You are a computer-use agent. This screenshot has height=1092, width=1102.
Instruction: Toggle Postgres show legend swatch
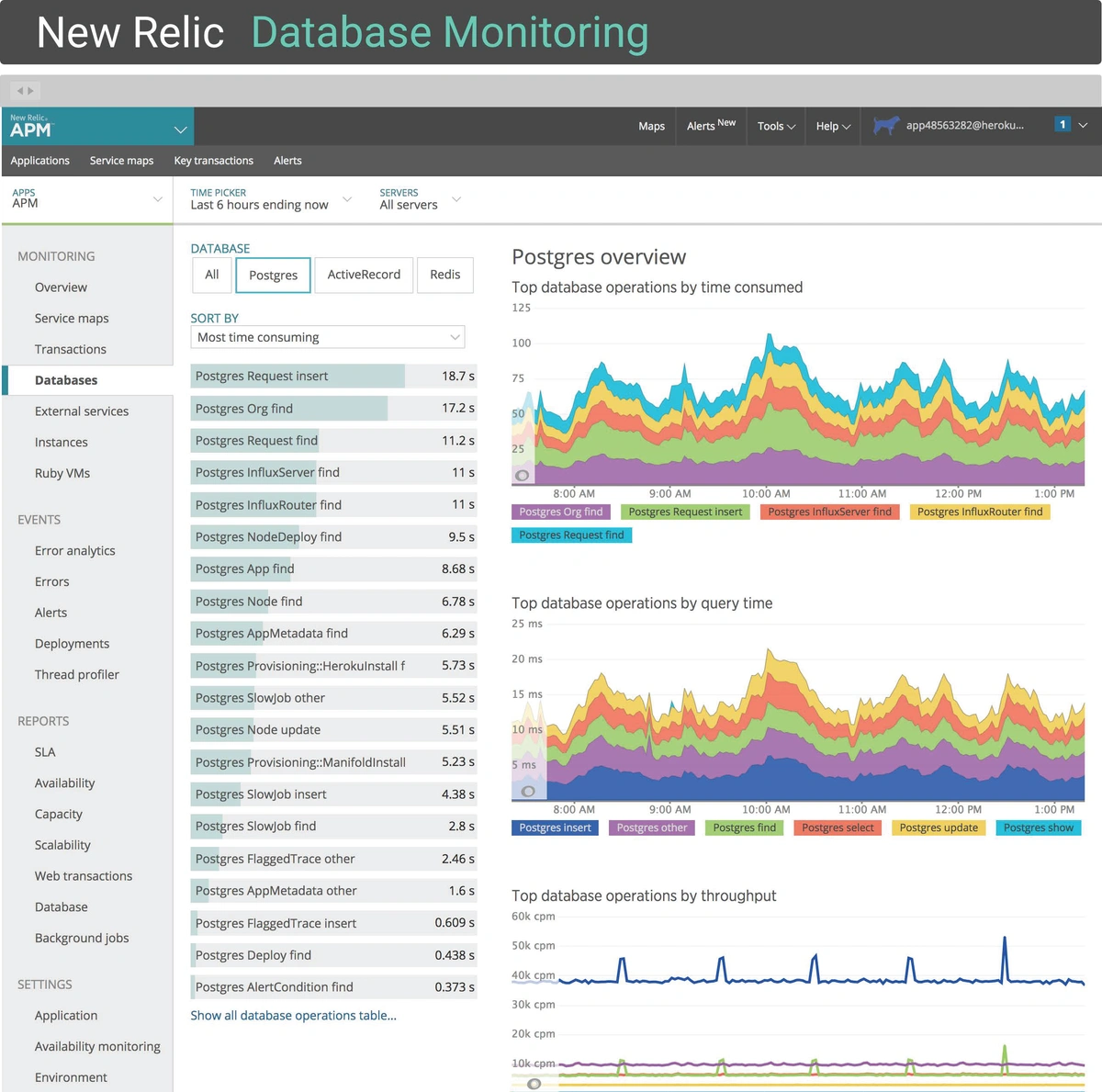point(1038,827)
